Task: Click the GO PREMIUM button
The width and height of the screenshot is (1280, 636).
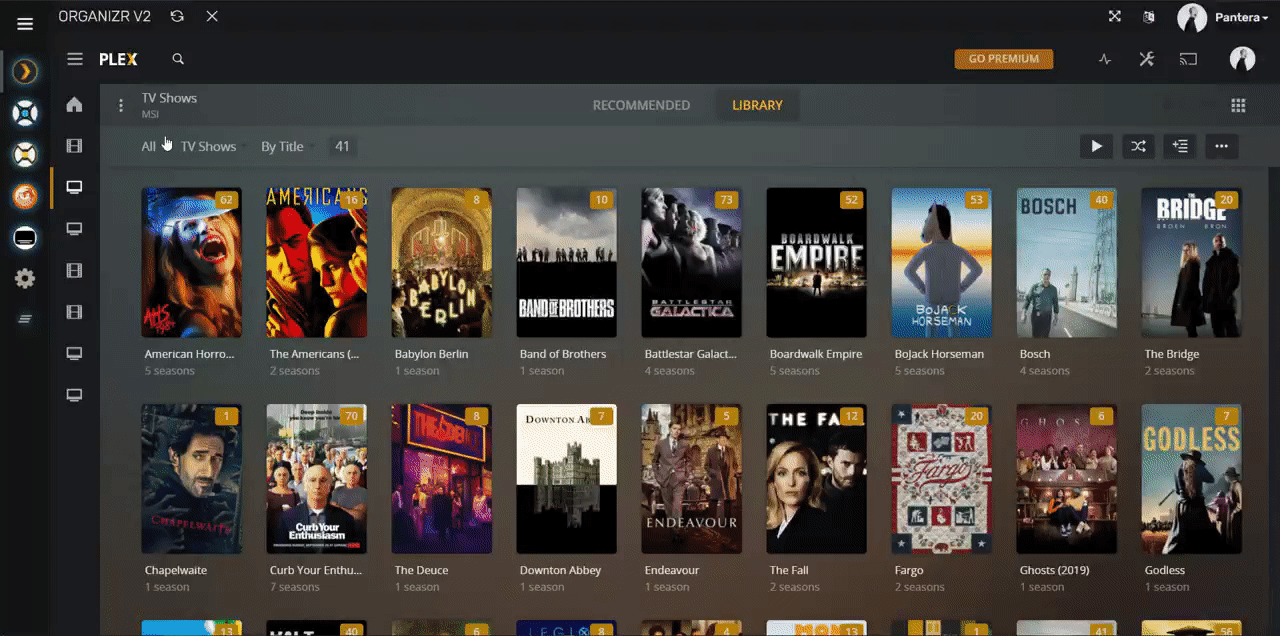Action: click(1004, 59)
